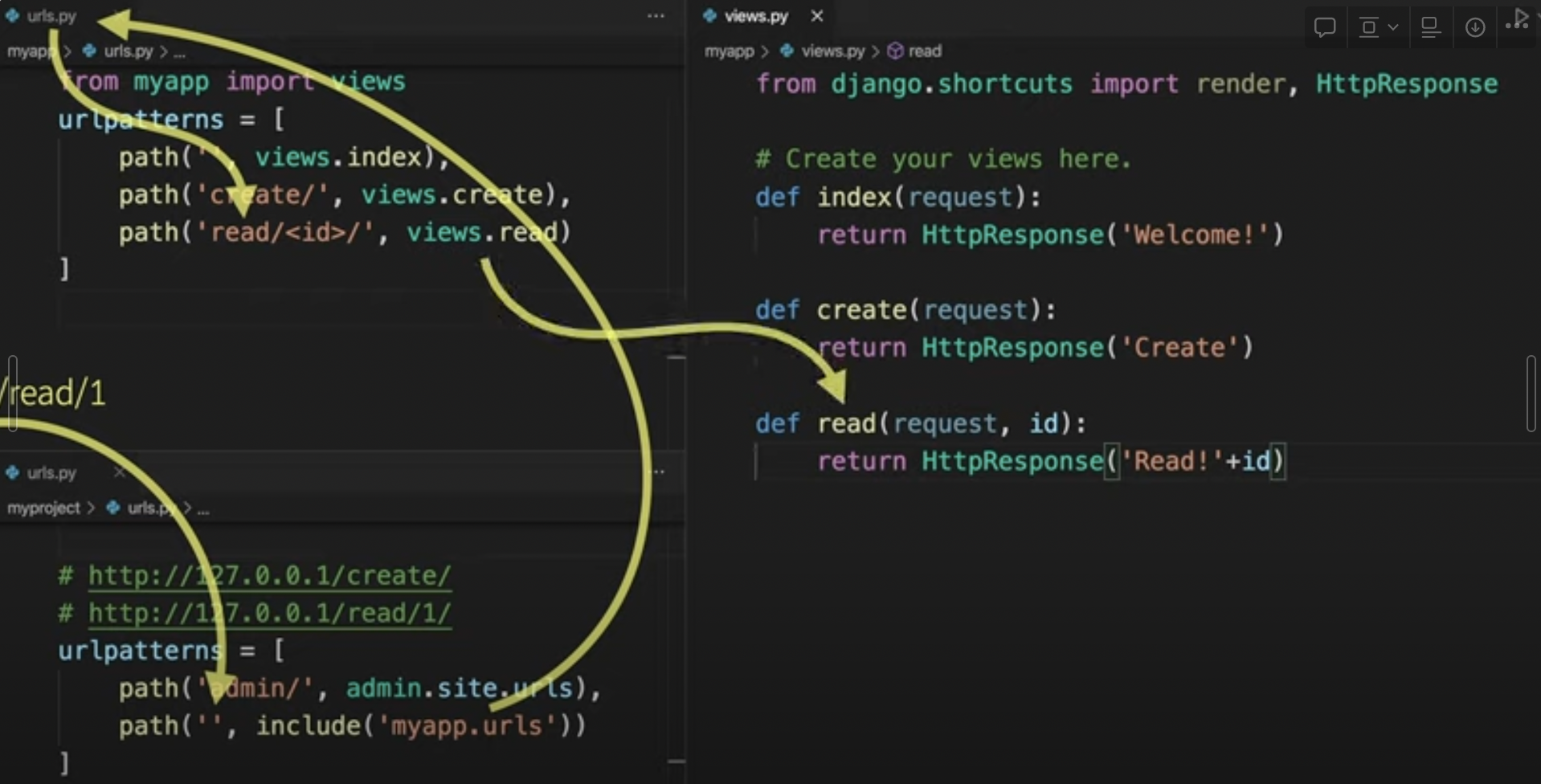Viewport: 1541px width, 784px height.
Task: Click the 'render' import name
Action: click(1241, 84)
